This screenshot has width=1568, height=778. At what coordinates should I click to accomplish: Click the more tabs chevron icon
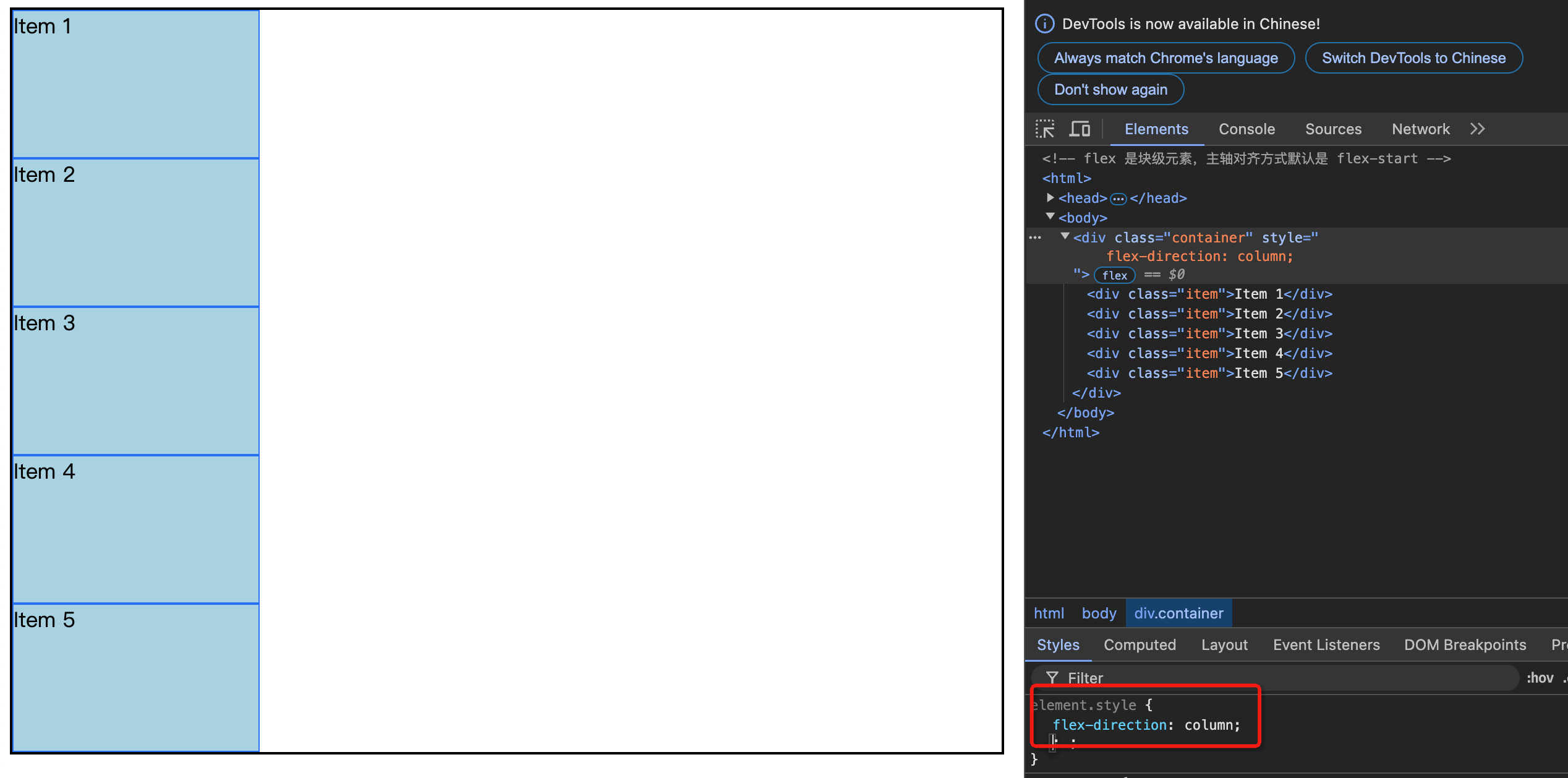click(x=1477, y=129)
